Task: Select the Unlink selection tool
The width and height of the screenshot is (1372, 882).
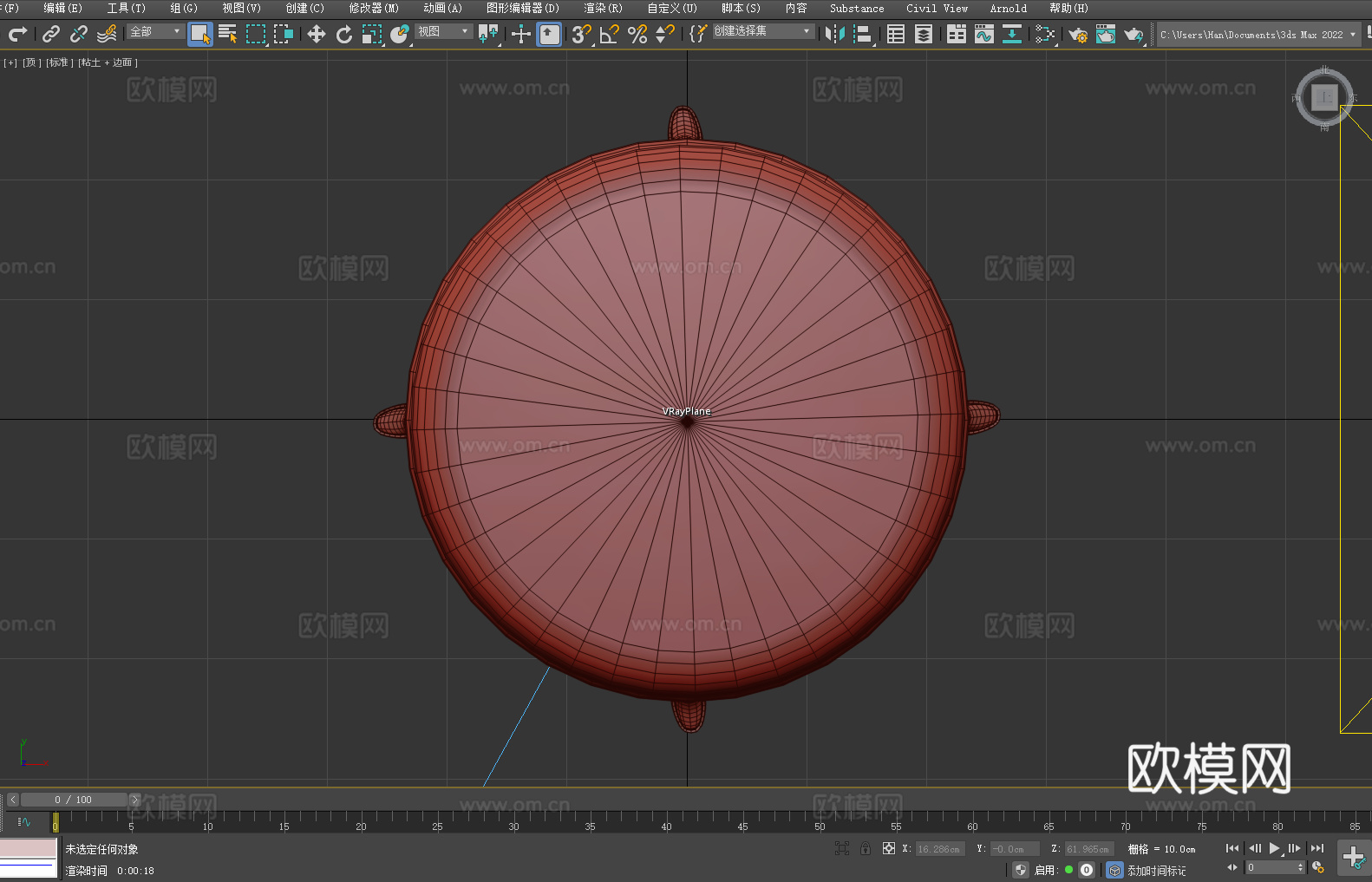Action: (x=79, y=34)
